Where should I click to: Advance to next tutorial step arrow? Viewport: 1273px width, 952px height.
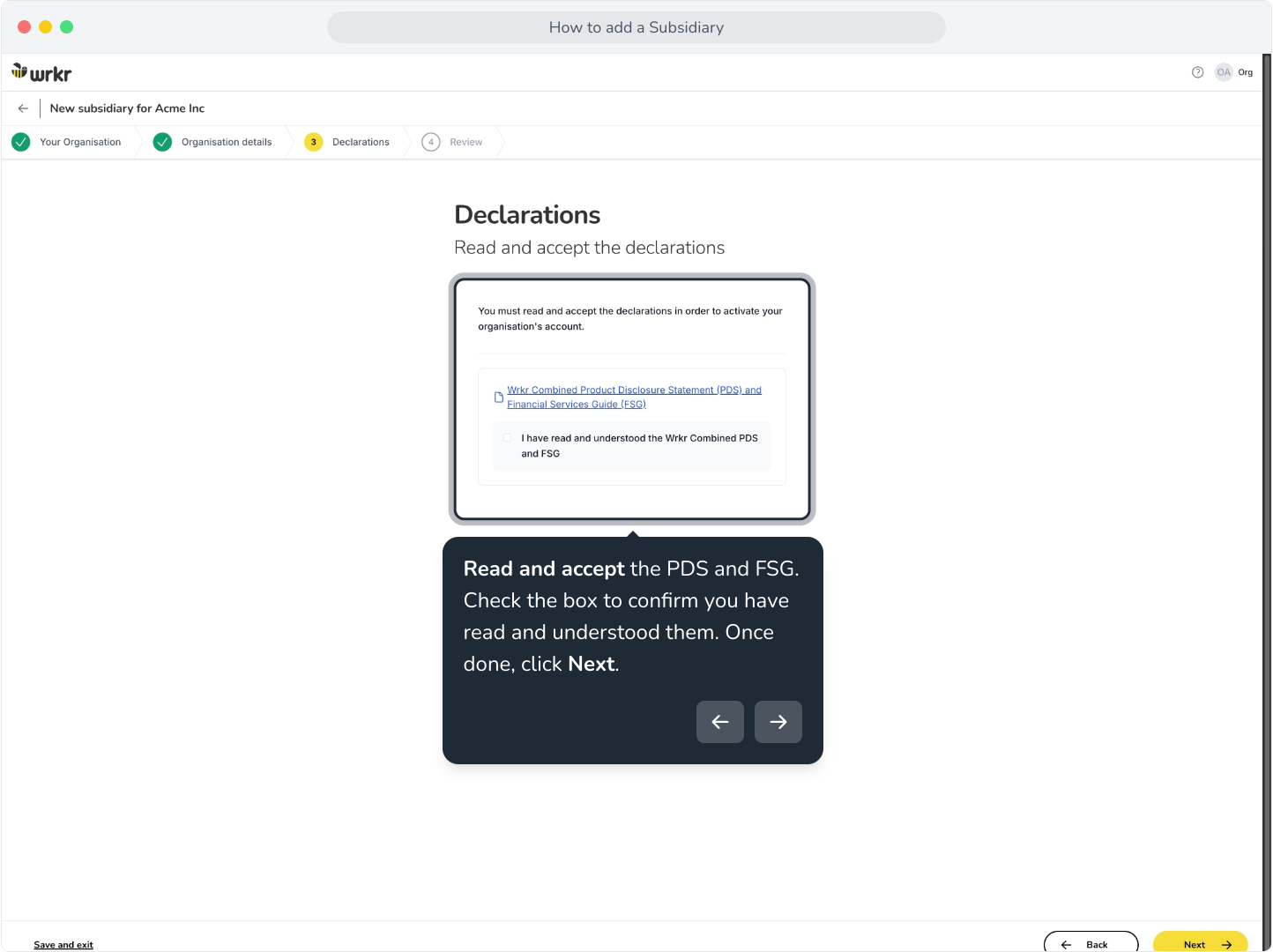point(778,722)
